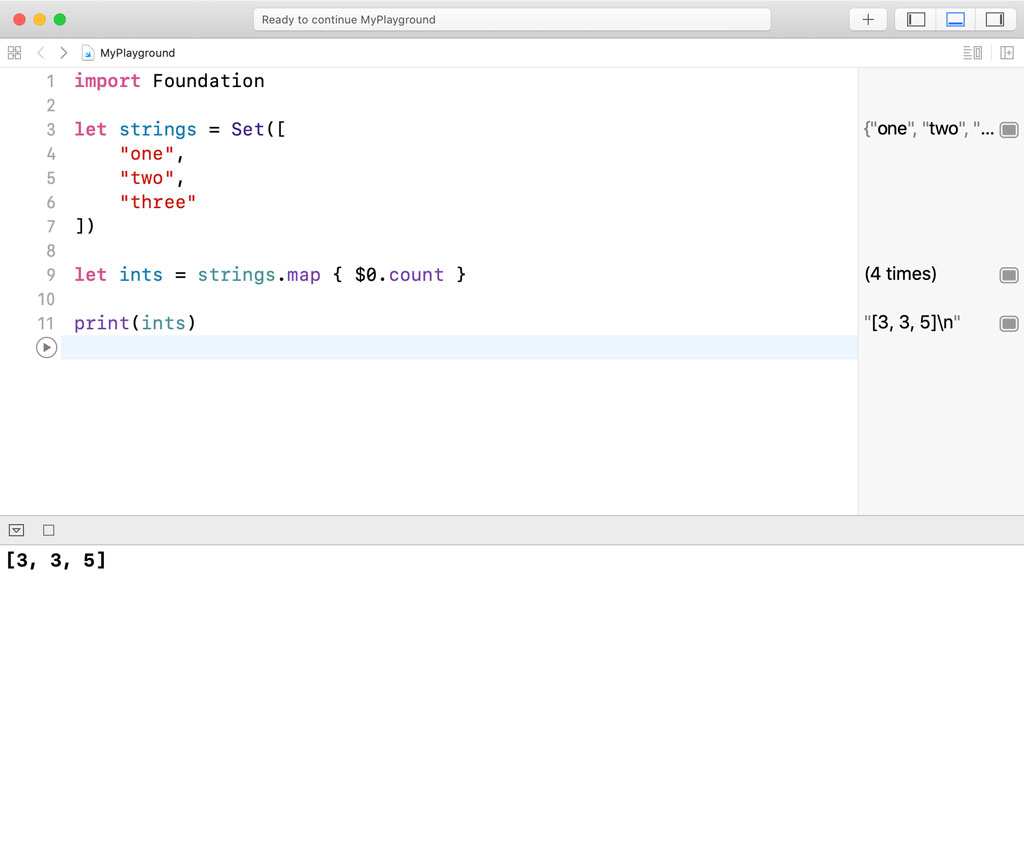Open the Adjust Editor Options icon
Screen dimensions: 1024x858
[972, 53]
